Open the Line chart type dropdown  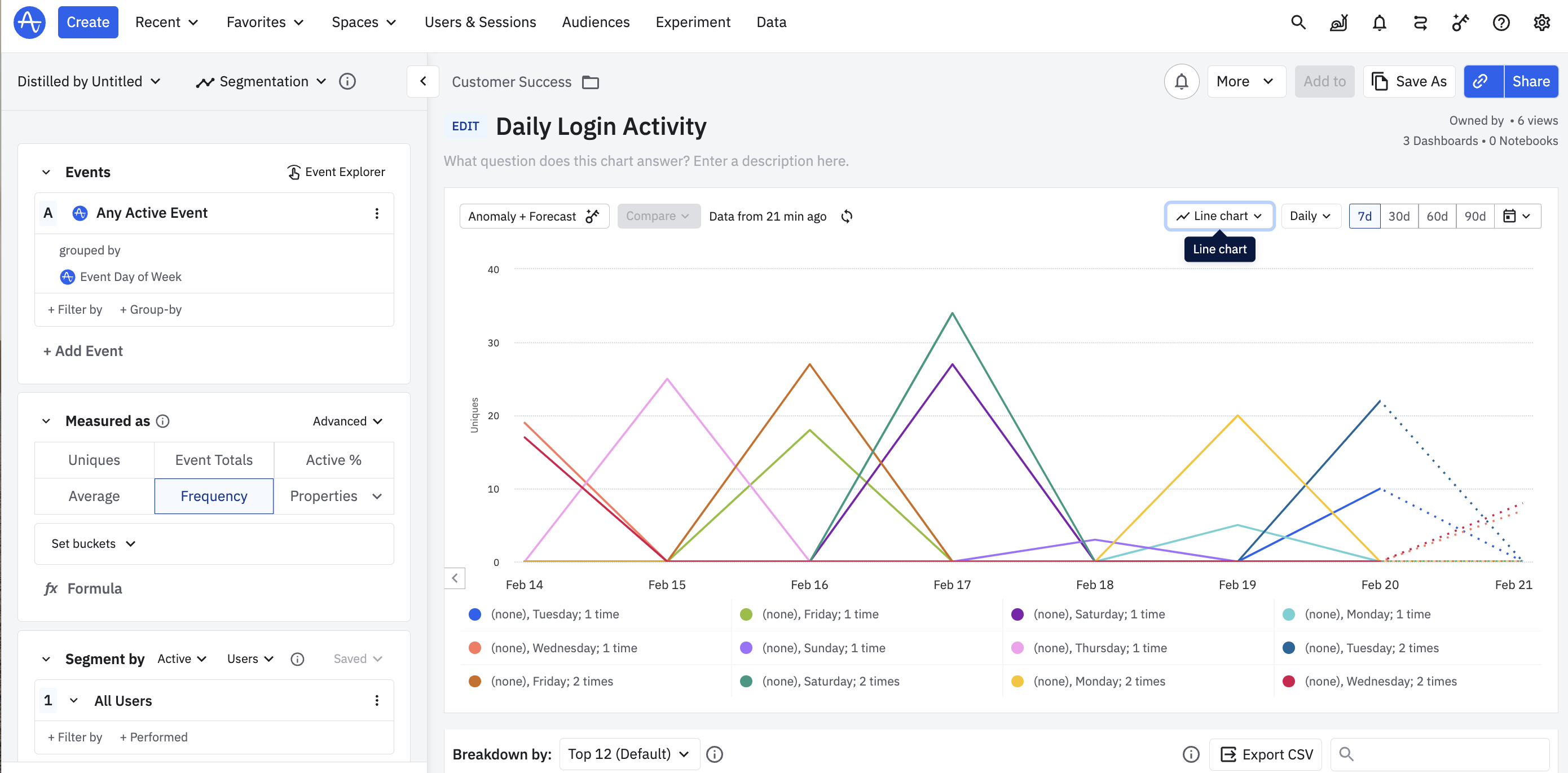(1219, 216)
